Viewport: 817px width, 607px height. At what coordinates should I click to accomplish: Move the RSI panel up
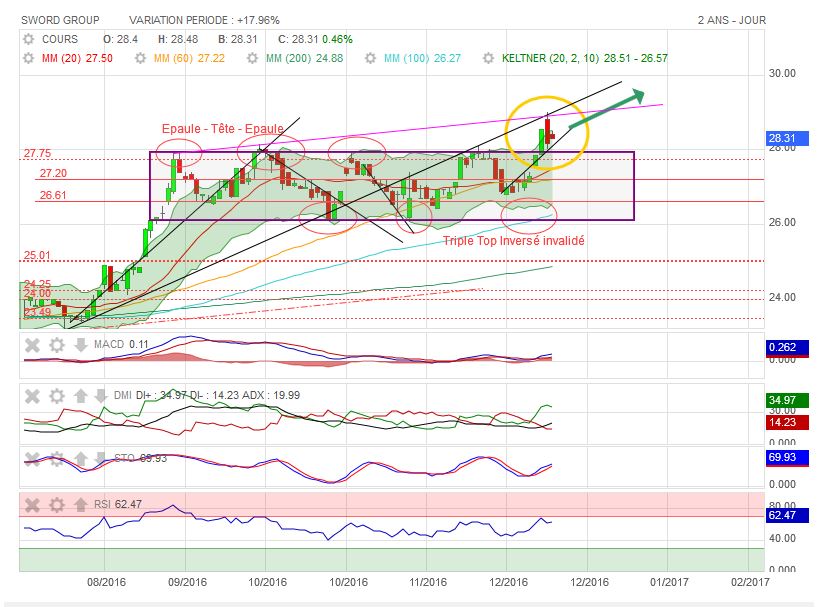point(80,504)
